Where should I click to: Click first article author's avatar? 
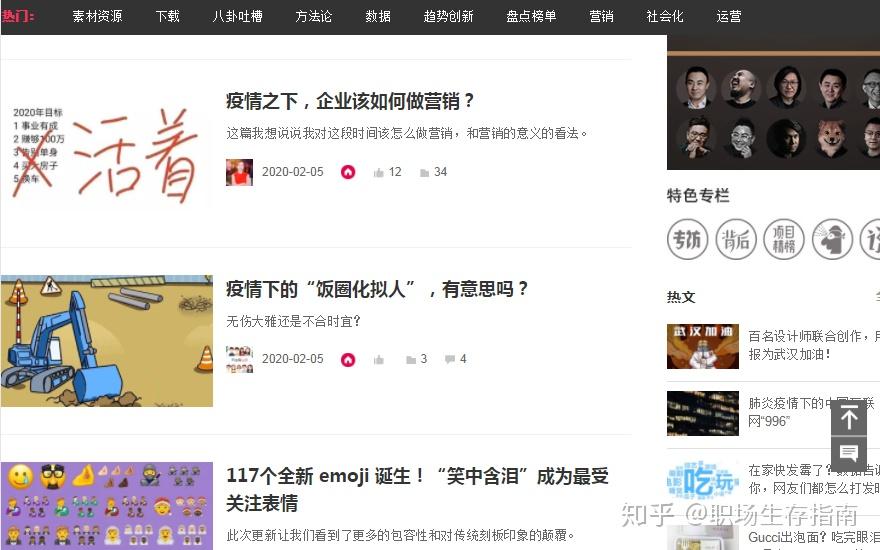(x=240, y=172)
